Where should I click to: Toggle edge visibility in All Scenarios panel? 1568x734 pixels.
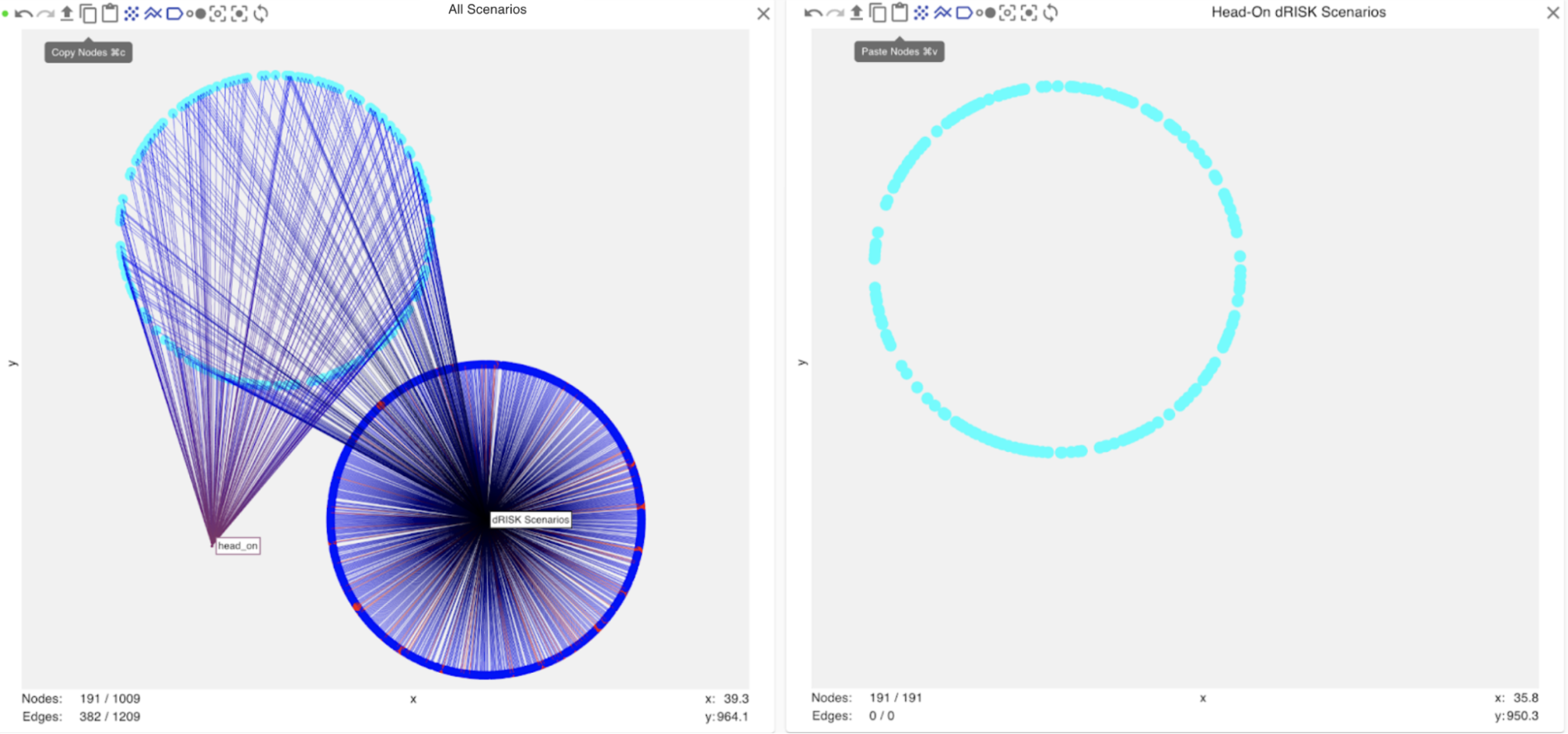point(153,13)
